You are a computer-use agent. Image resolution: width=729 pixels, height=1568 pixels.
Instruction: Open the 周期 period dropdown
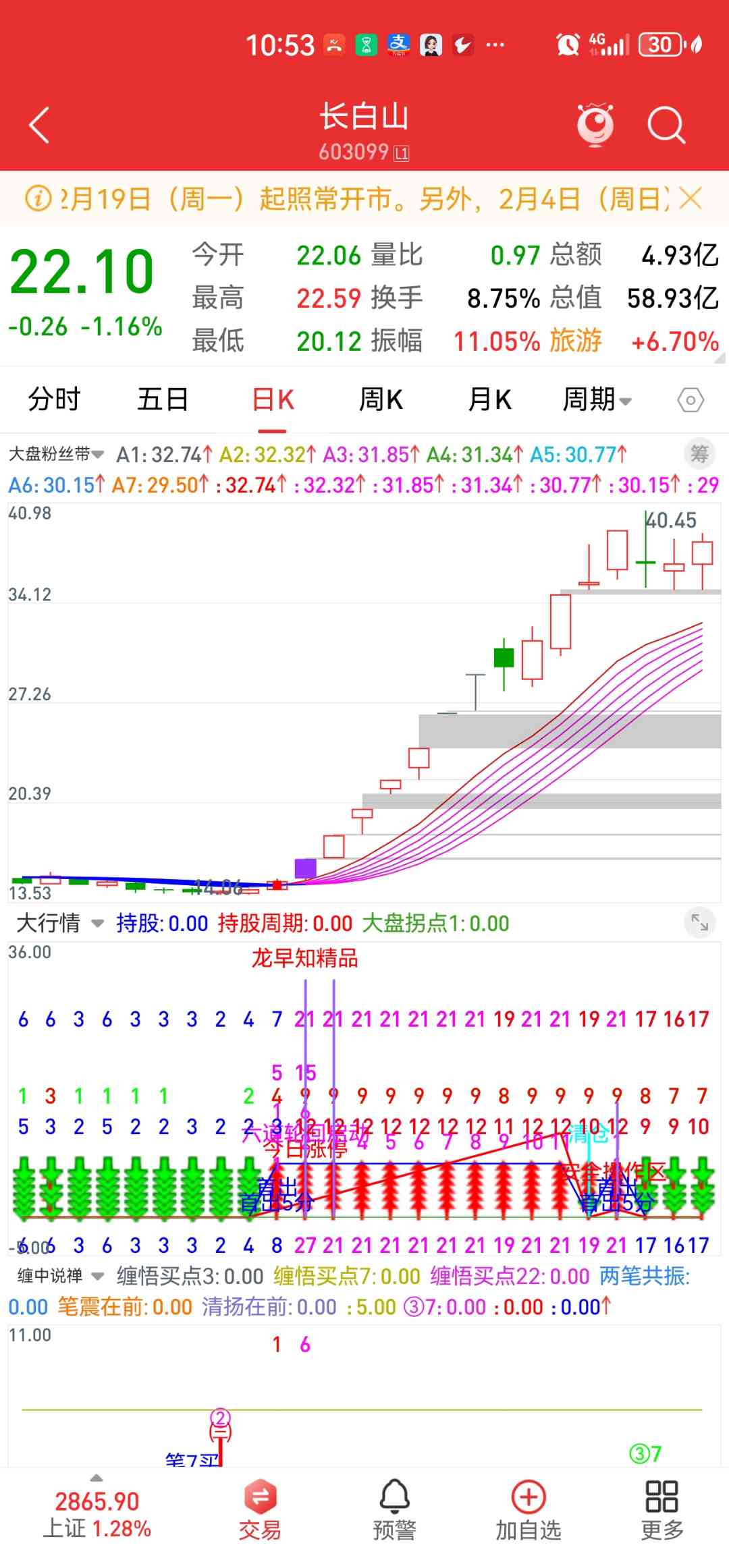click(x=597, y=400)
